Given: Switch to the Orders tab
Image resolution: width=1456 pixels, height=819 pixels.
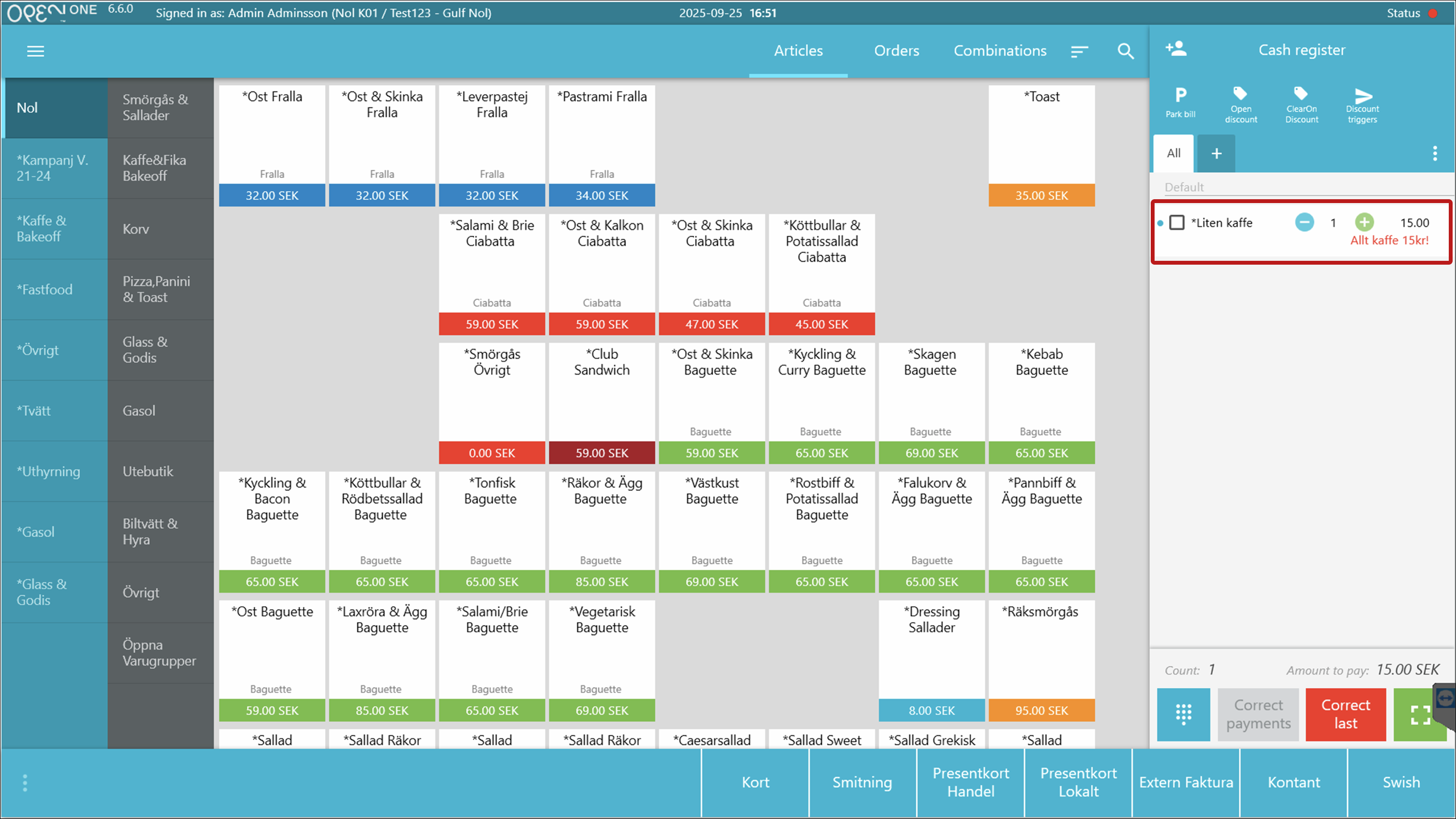Looking at the screenshot, I should (897, 51).
